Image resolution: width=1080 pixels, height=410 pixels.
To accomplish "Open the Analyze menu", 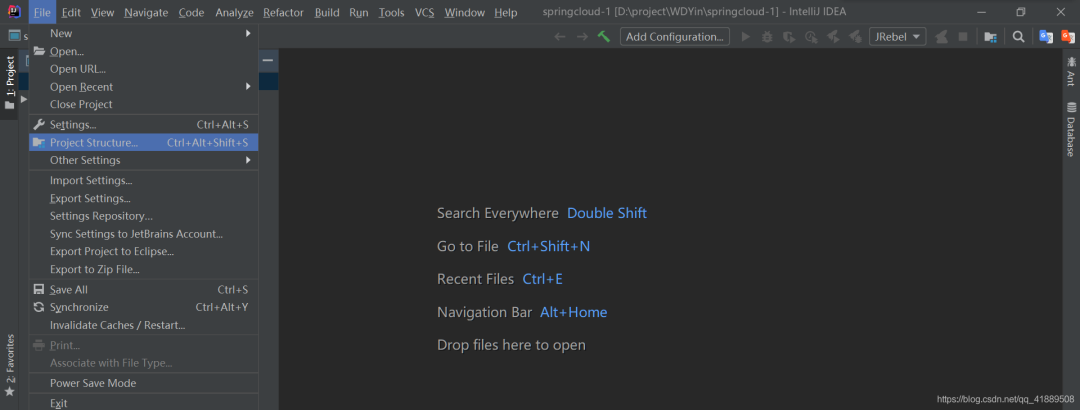I will [234, 12].
